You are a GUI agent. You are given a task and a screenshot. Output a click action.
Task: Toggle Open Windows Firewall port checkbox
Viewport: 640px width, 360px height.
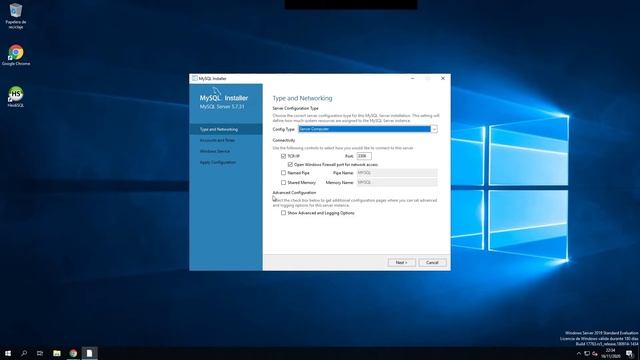(290, 164)
